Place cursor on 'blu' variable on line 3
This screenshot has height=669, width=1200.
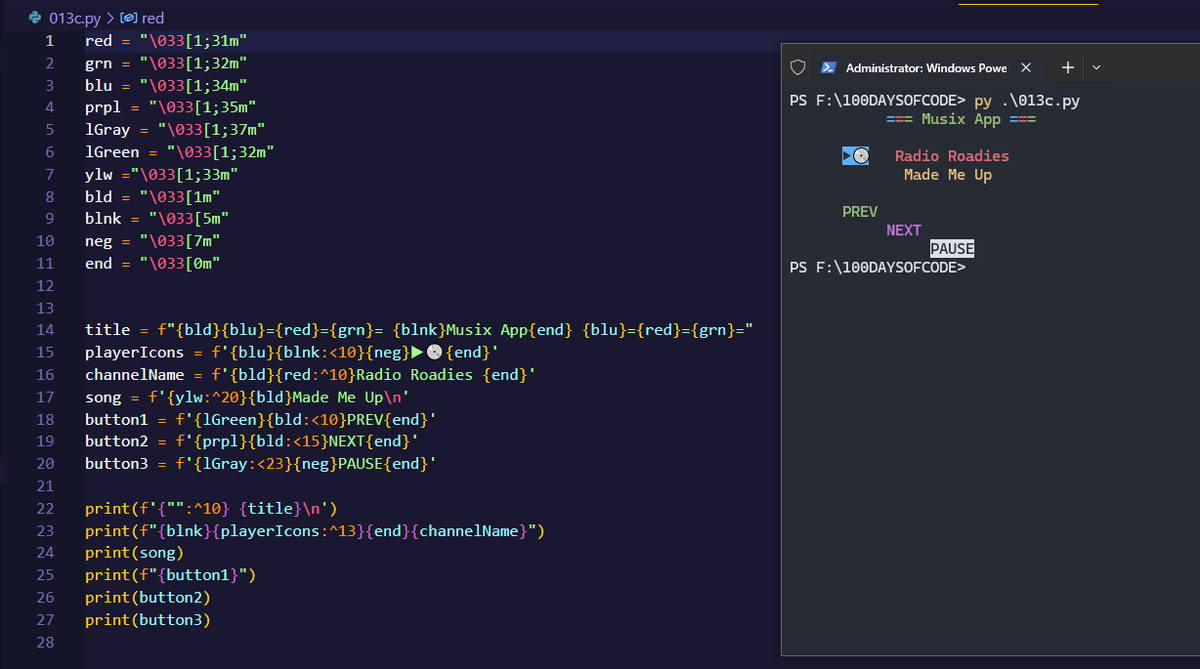pyautogui.click(x=99, y=85)
